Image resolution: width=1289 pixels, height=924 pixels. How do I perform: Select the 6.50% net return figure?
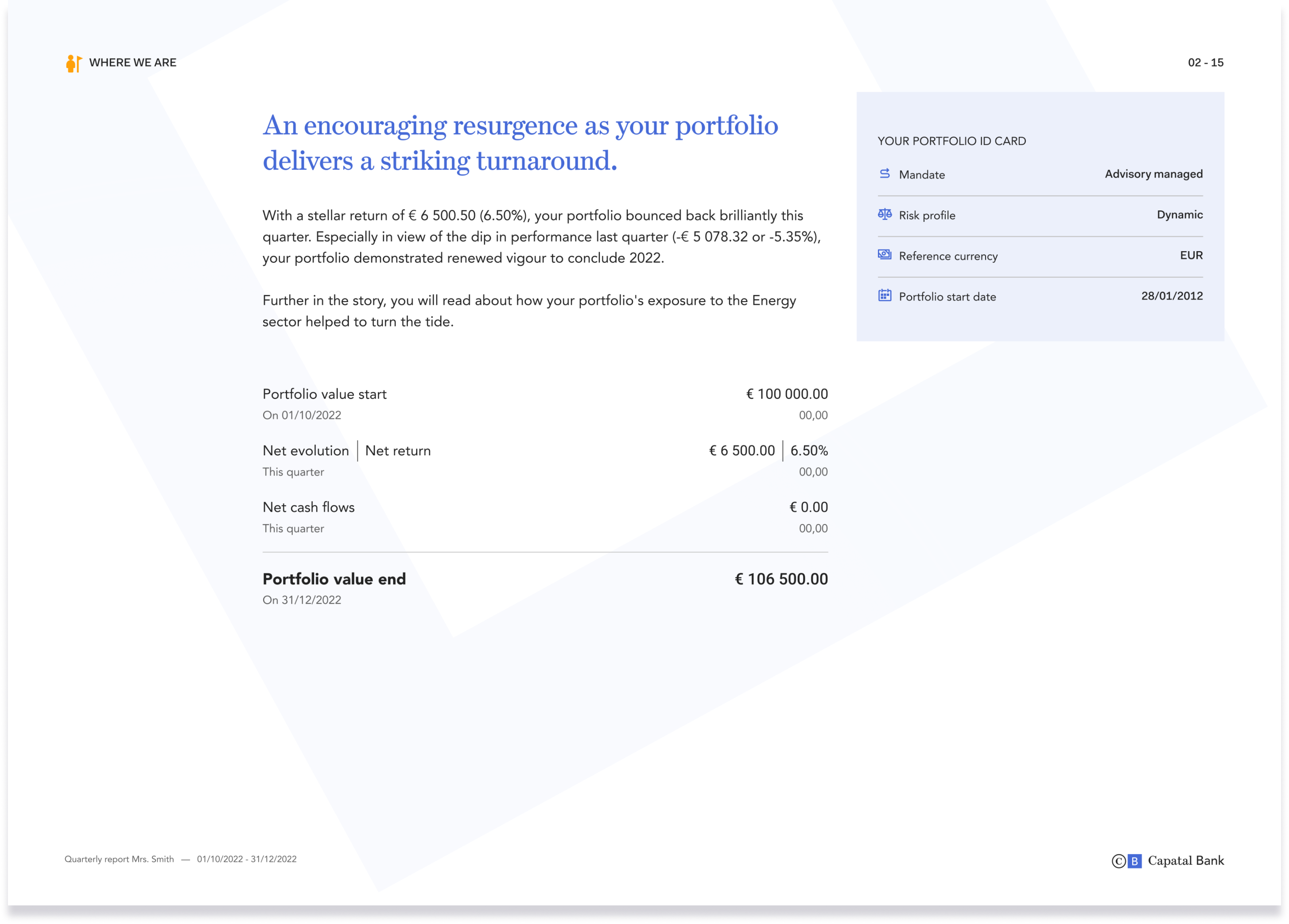click(808, 450)
